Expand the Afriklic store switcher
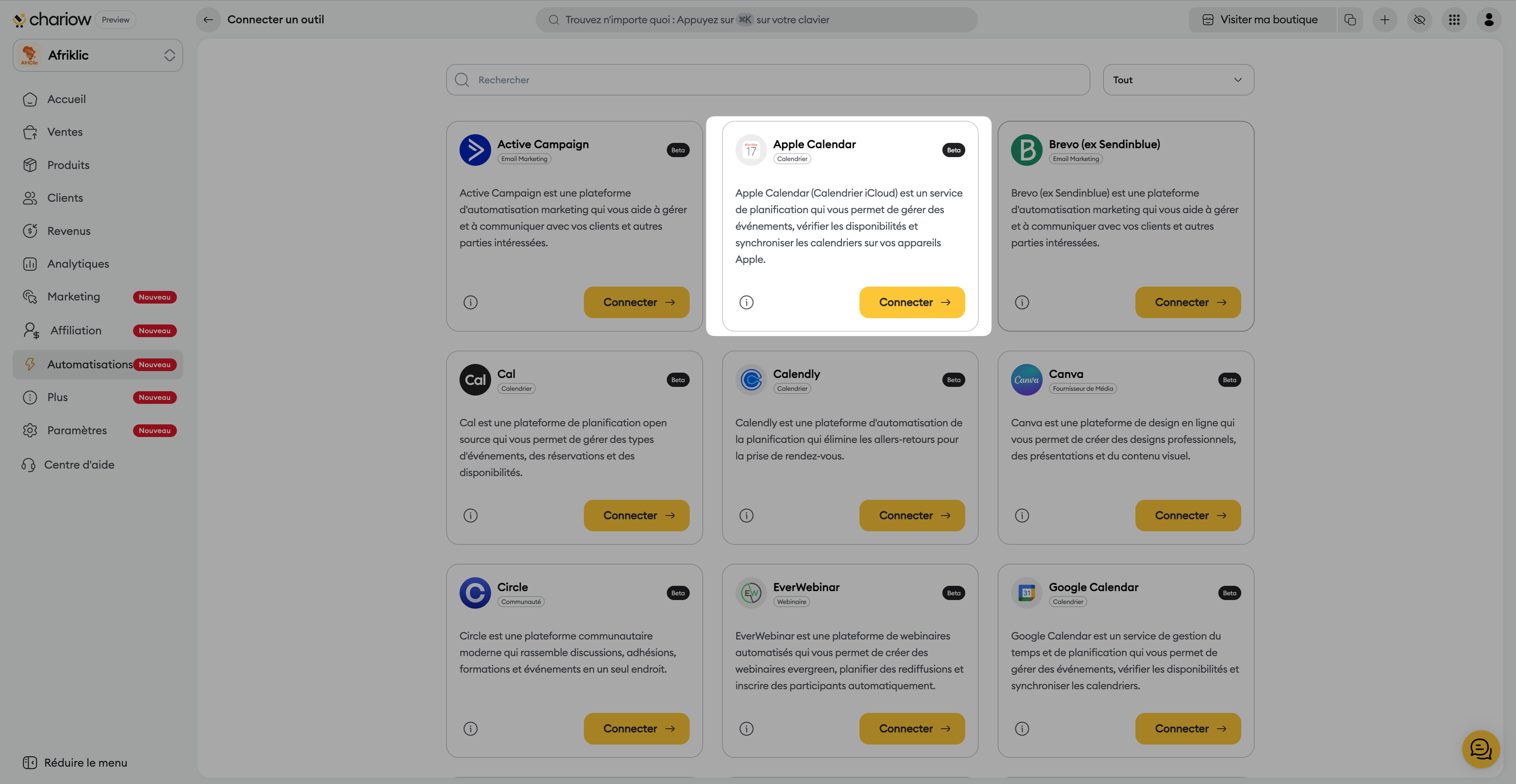This screenshot has height=784, width=1516. [x=98, y=55]
